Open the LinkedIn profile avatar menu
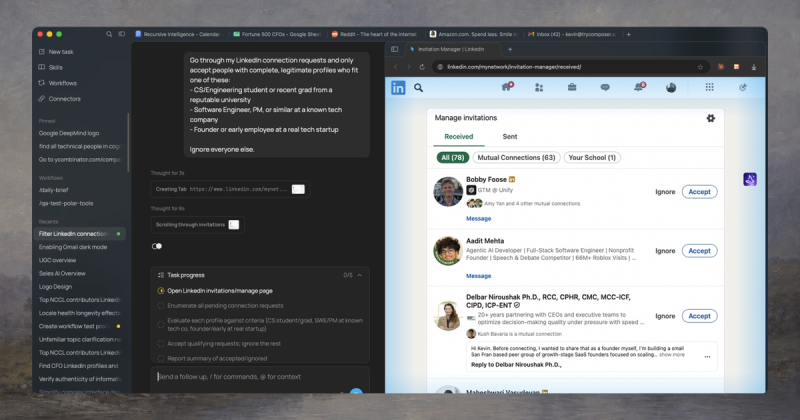This screenshot has width=800, height=420. pos(671,88)
